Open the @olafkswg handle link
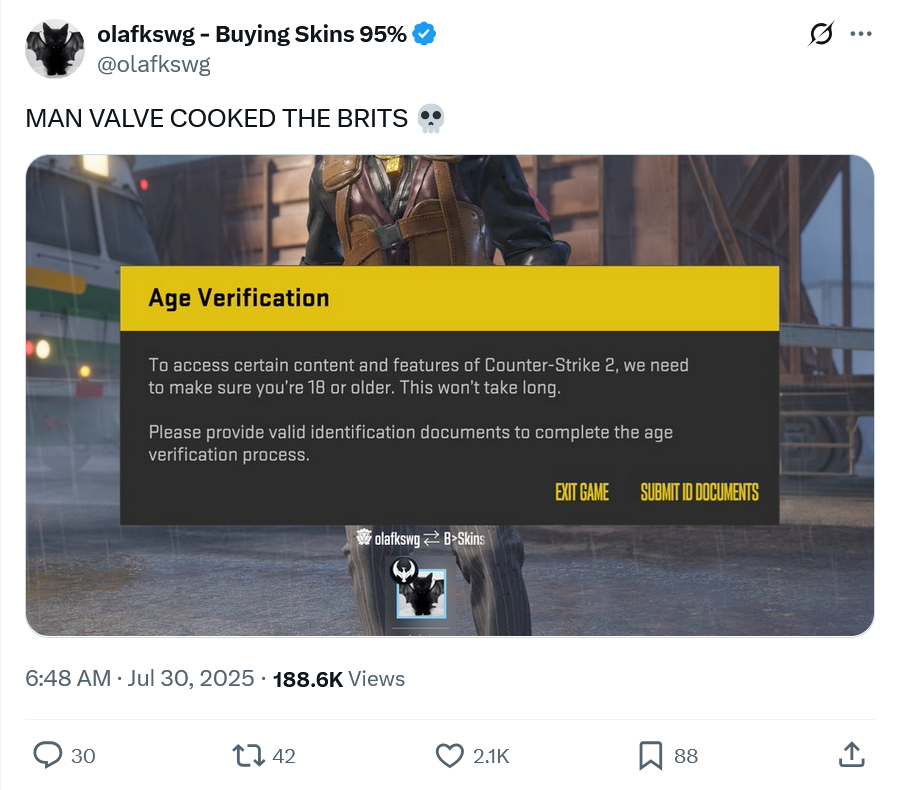This screenshot has width=898, height=790. click(x=153, y=65)
